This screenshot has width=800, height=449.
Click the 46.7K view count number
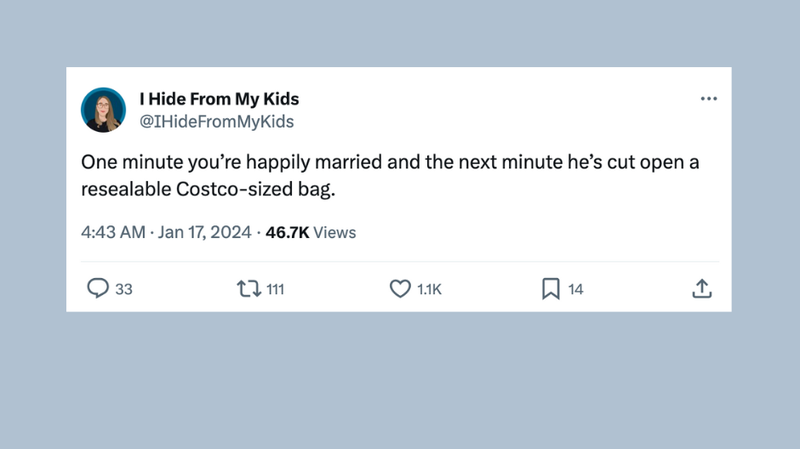(287, 233)
